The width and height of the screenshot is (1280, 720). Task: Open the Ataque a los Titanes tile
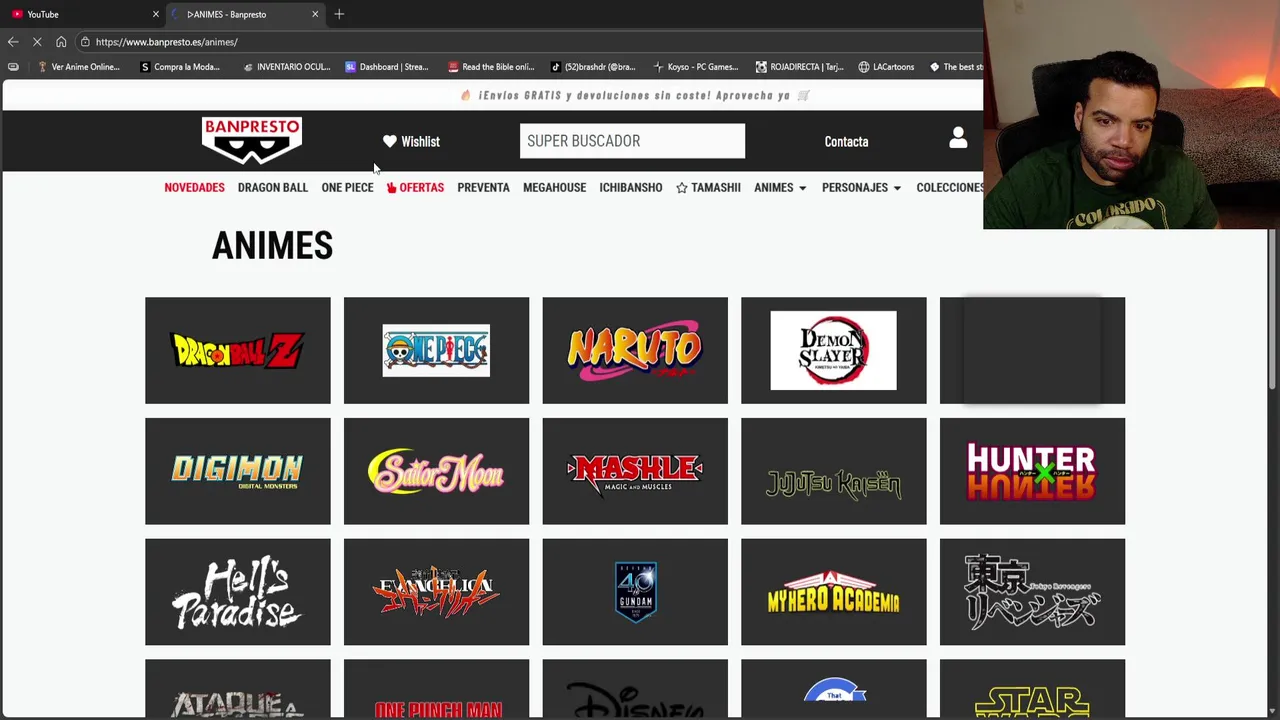(x=238, y=689)
